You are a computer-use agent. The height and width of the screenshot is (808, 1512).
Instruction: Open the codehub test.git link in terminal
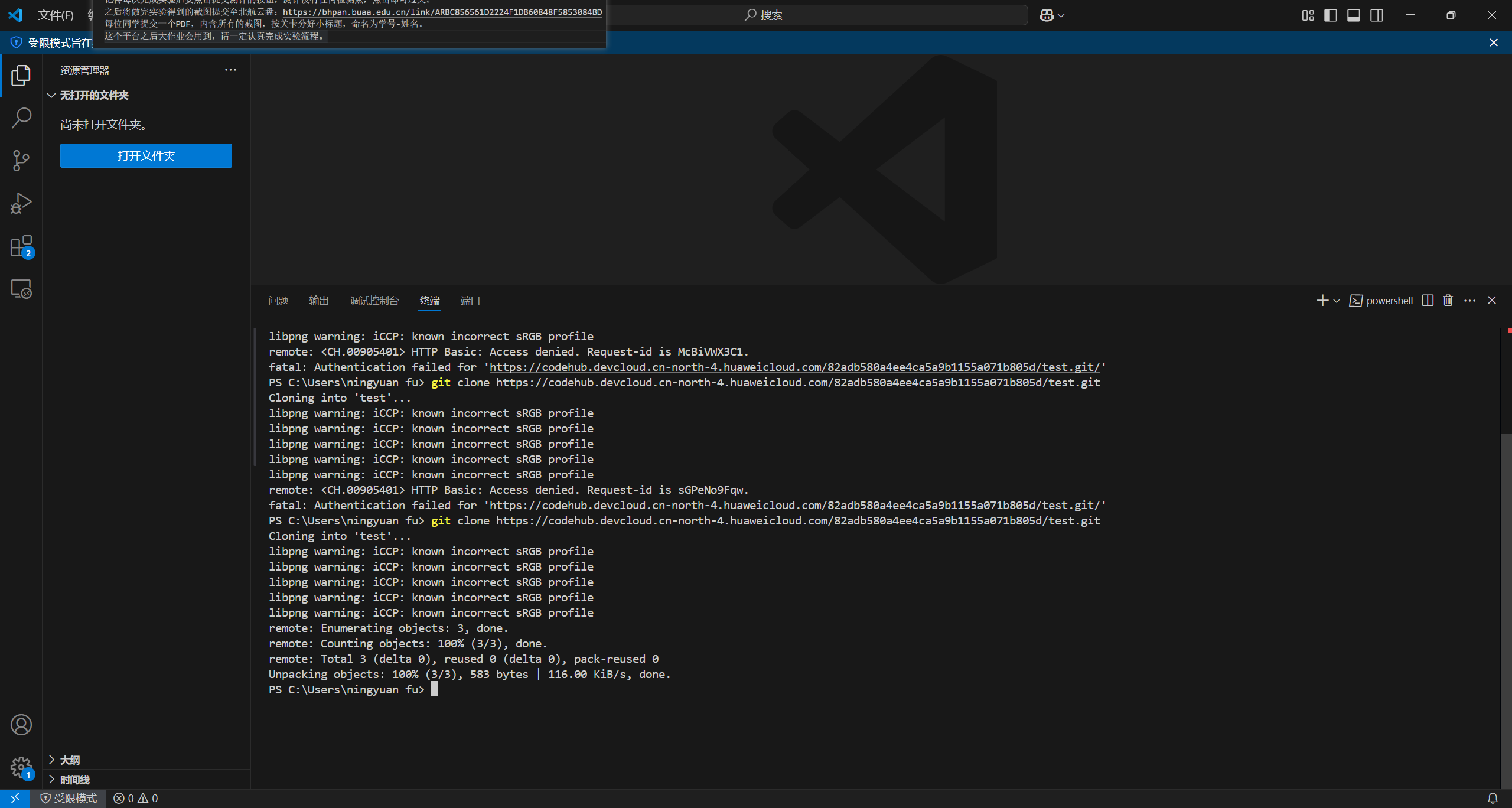tap(794, 367)
